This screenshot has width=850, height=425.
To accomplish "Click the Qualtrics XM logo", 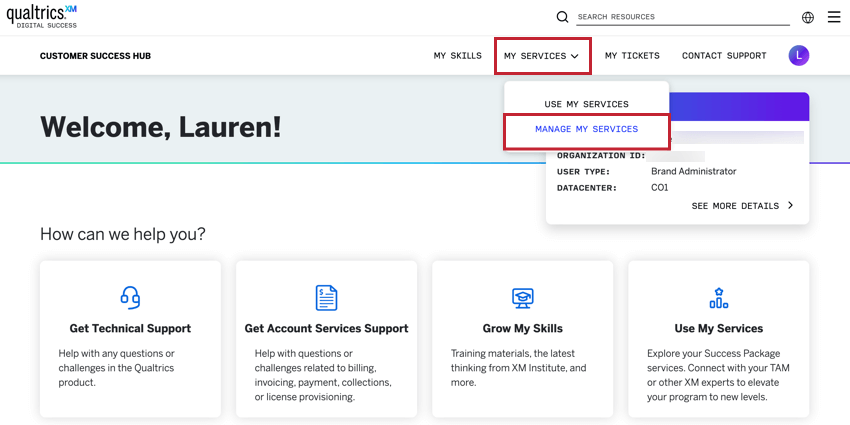I will click(x=41, y=17).
